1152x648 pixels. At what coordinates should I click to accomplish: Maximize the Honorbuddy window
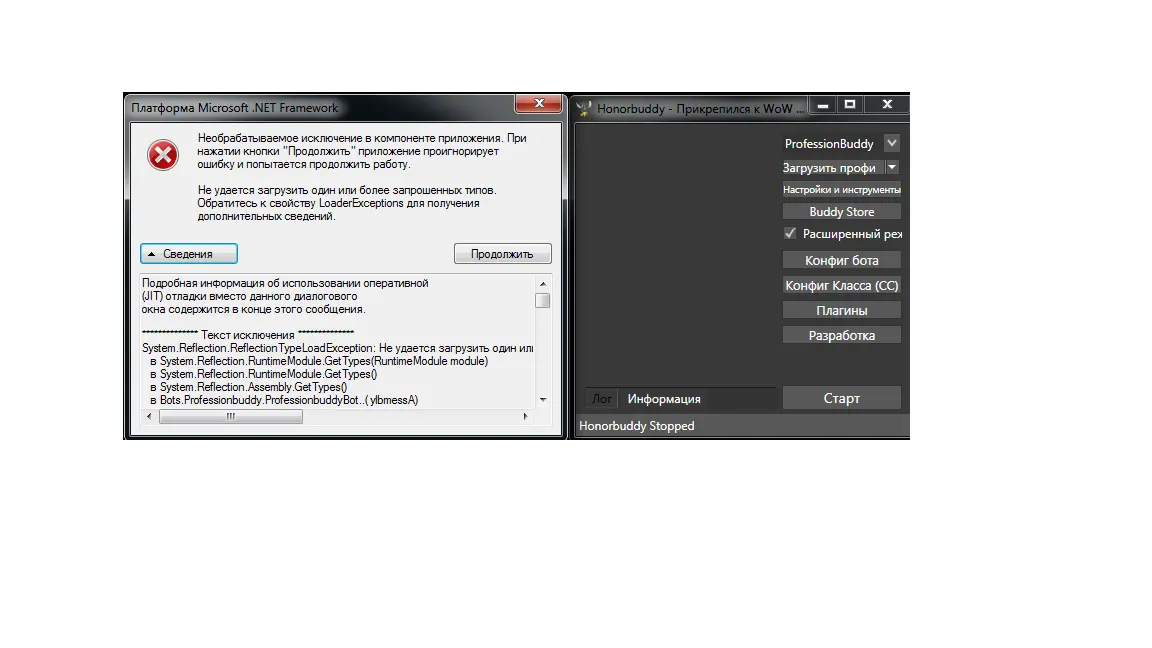[850, 105]
